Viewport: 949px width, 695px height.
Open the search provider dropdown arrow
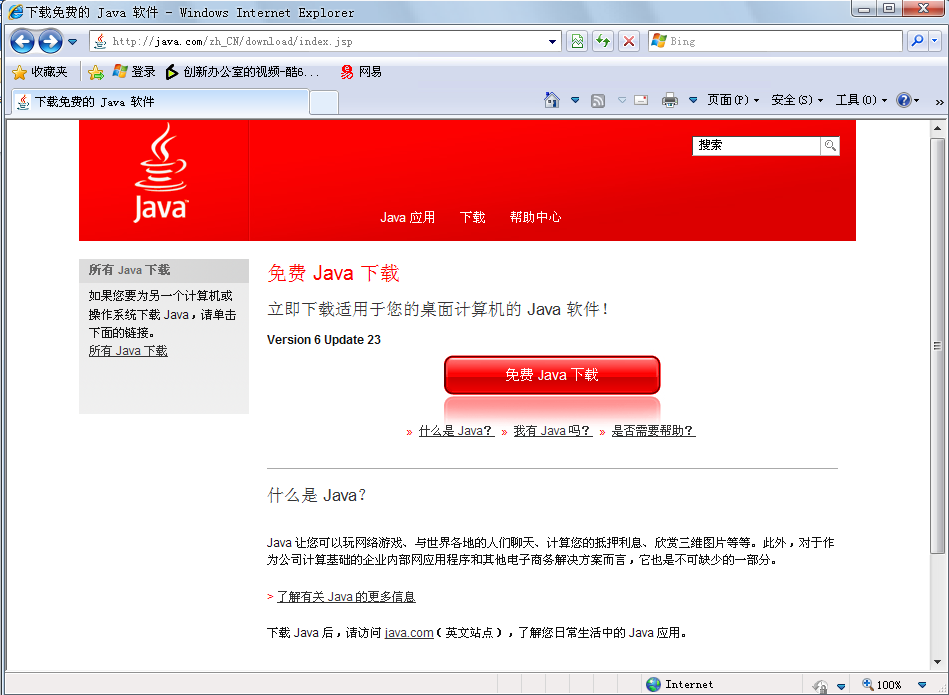pyautogui.click(x=934, y=41)
